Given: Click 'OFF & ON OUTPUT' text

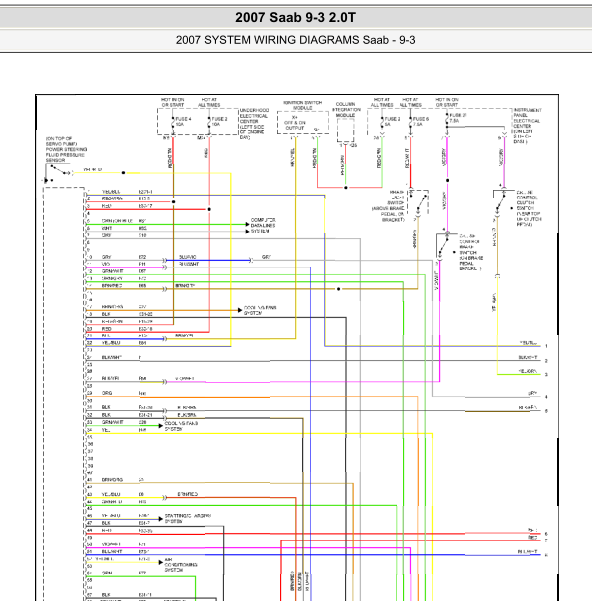Looking at the screenshot, I should tap(295, 125).
